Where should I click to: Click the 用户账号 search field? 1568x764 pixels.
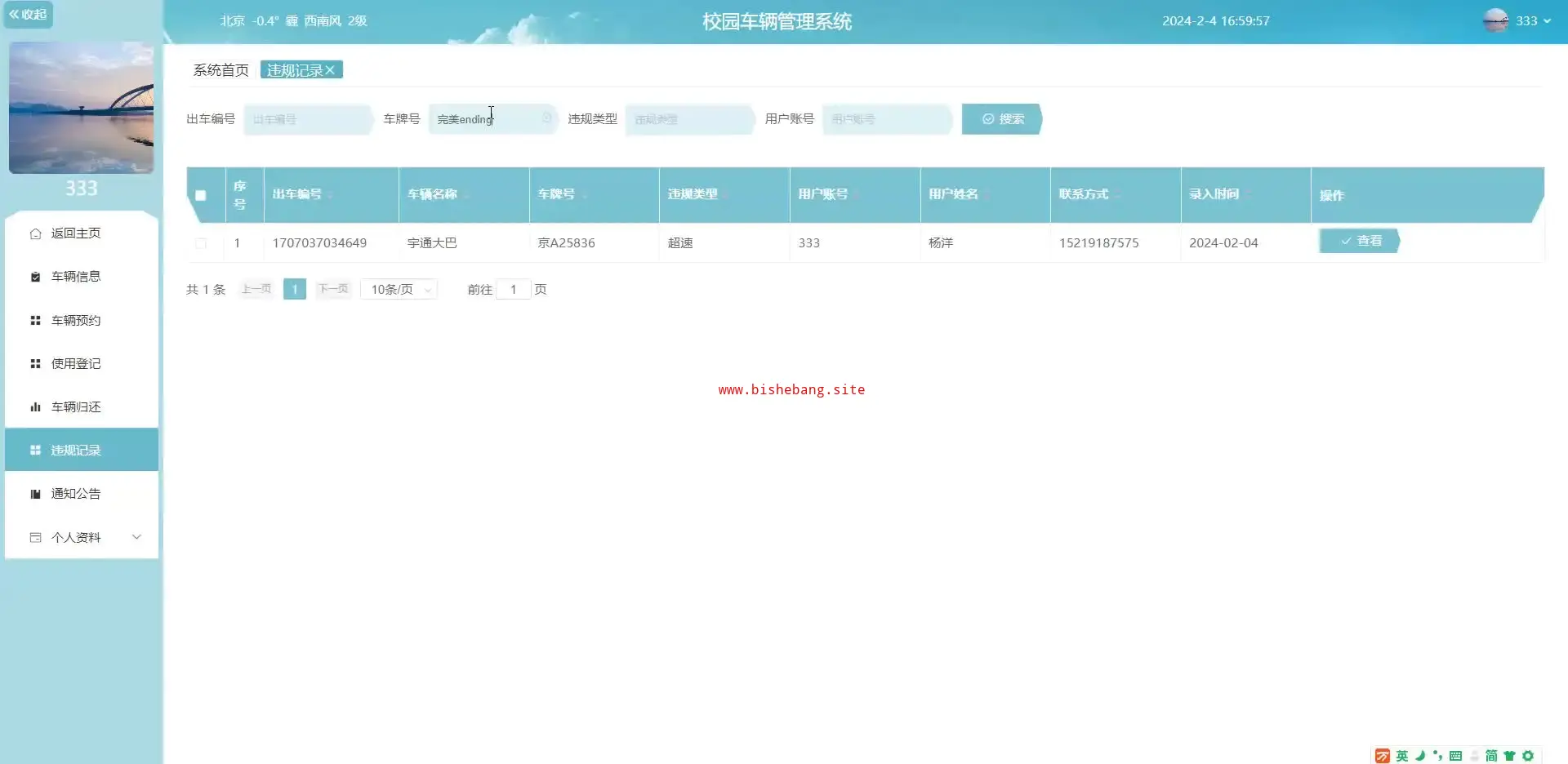[887, 119]
